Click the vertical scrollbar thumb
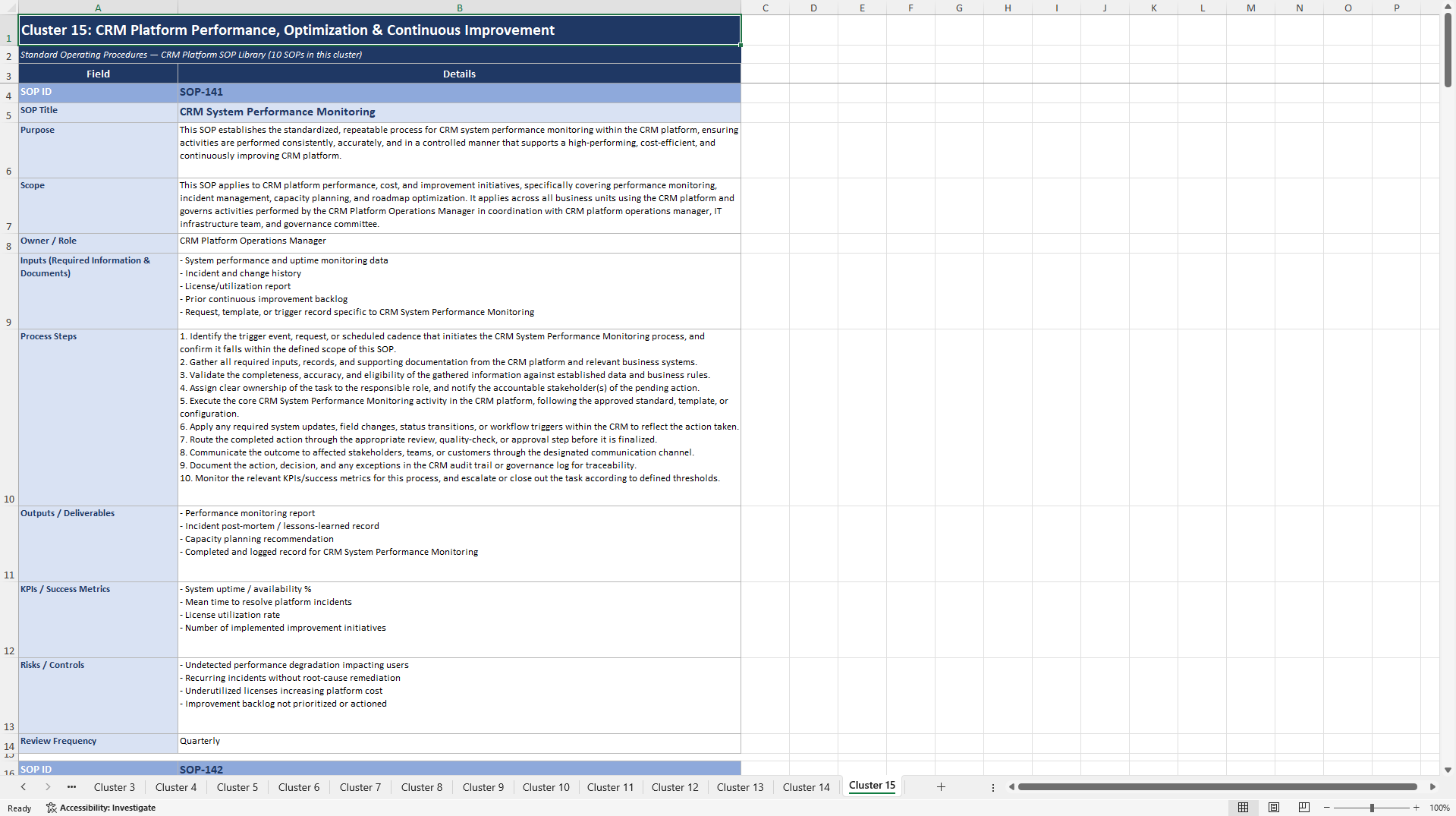Viewport: 1456px width, 816px height. [1448, 49]
